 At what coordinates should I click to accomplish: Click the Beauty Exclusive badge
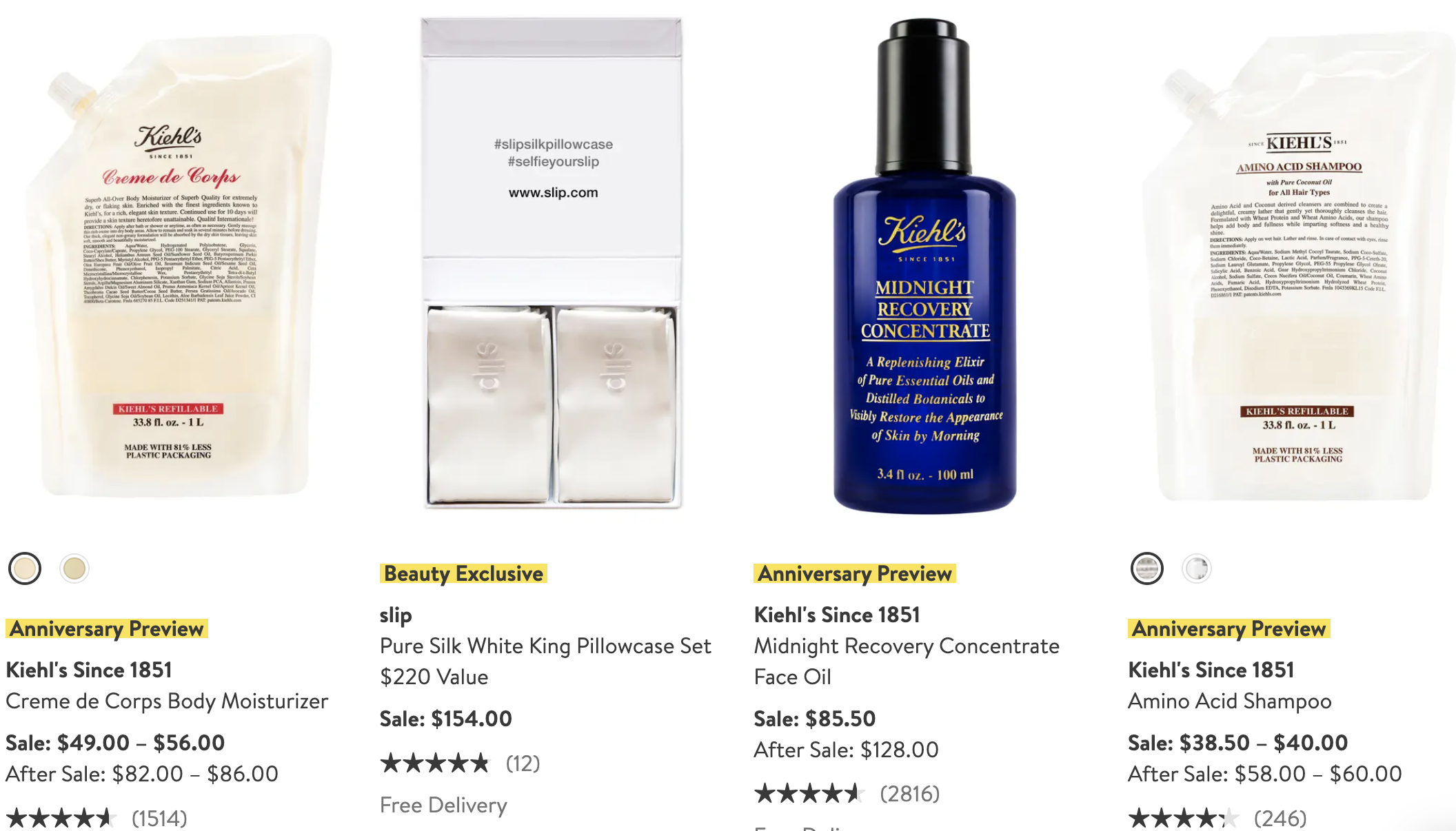point(463,573)
